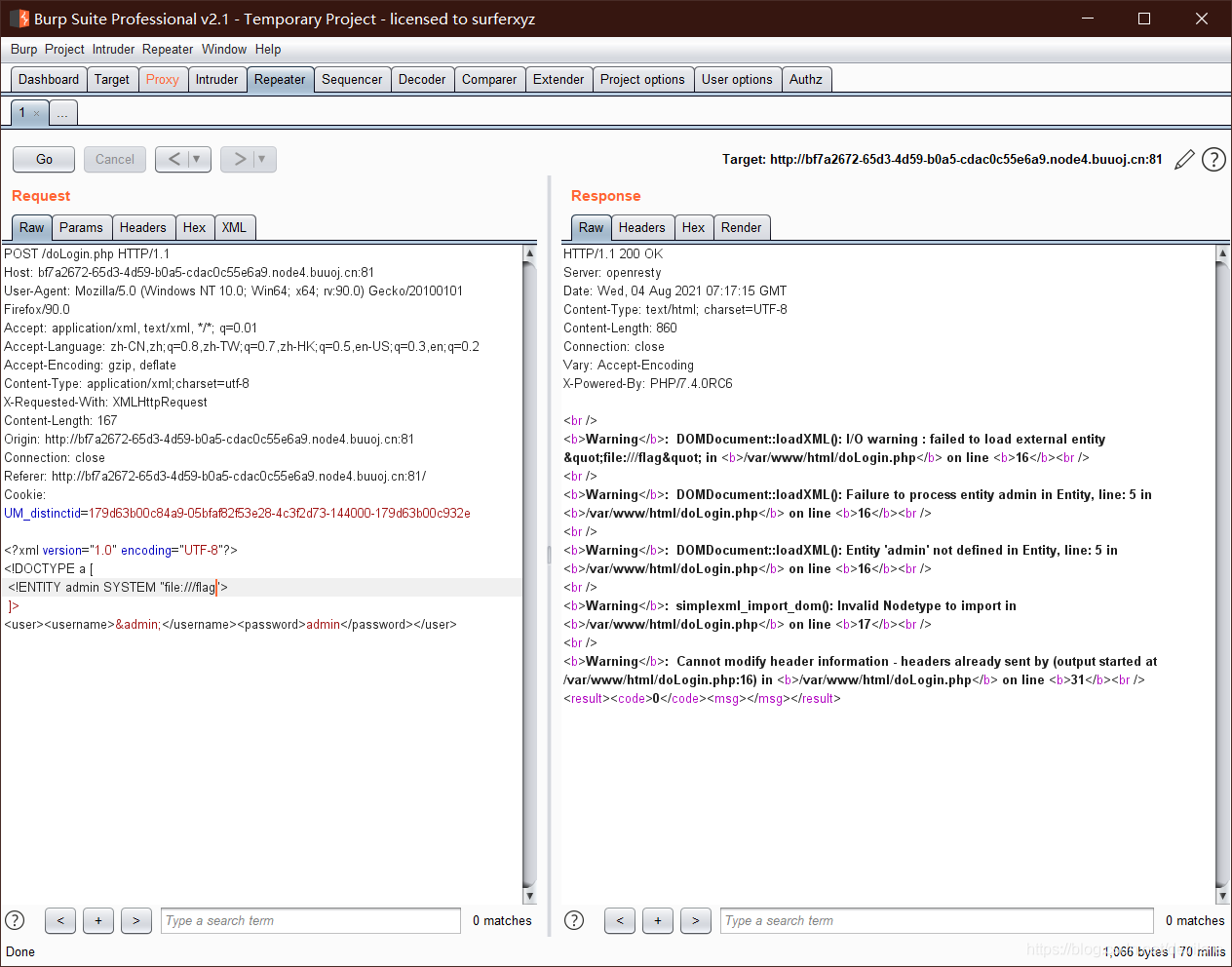Go to next match in request search
Screen dimensions: 1232x967
pos(136,920)
